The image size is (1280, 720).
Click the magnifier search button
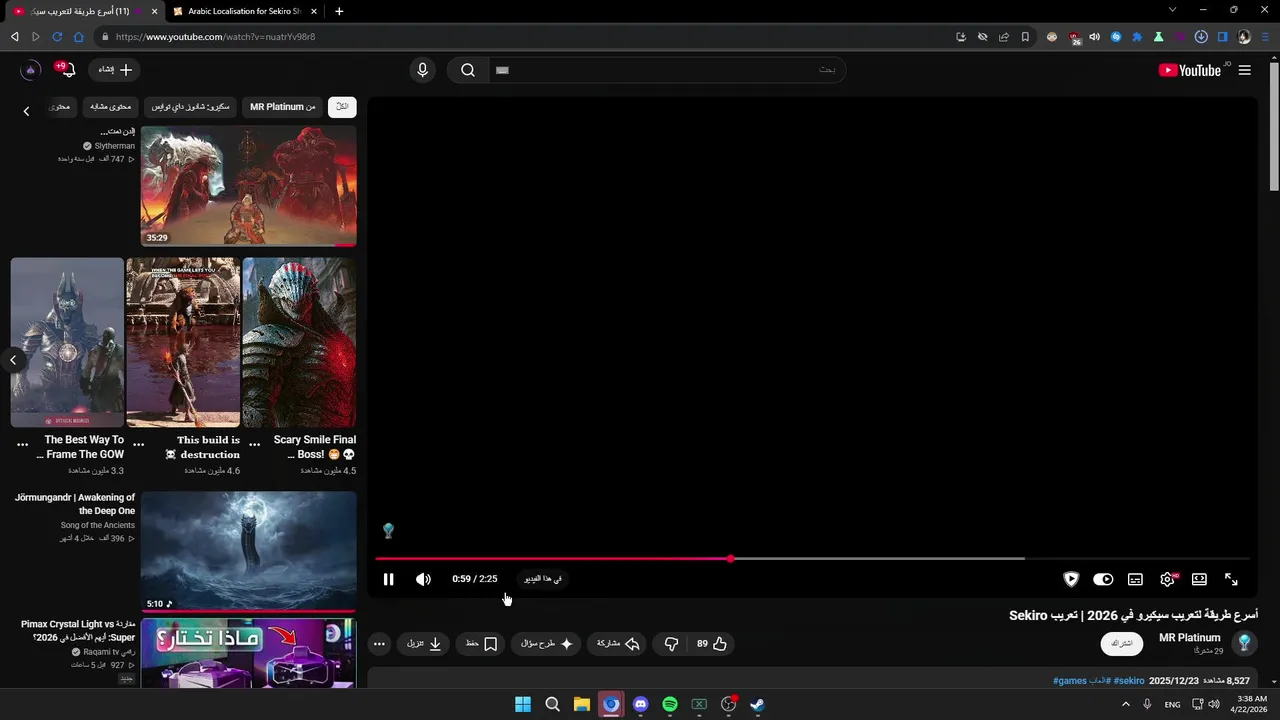(468, 70)
